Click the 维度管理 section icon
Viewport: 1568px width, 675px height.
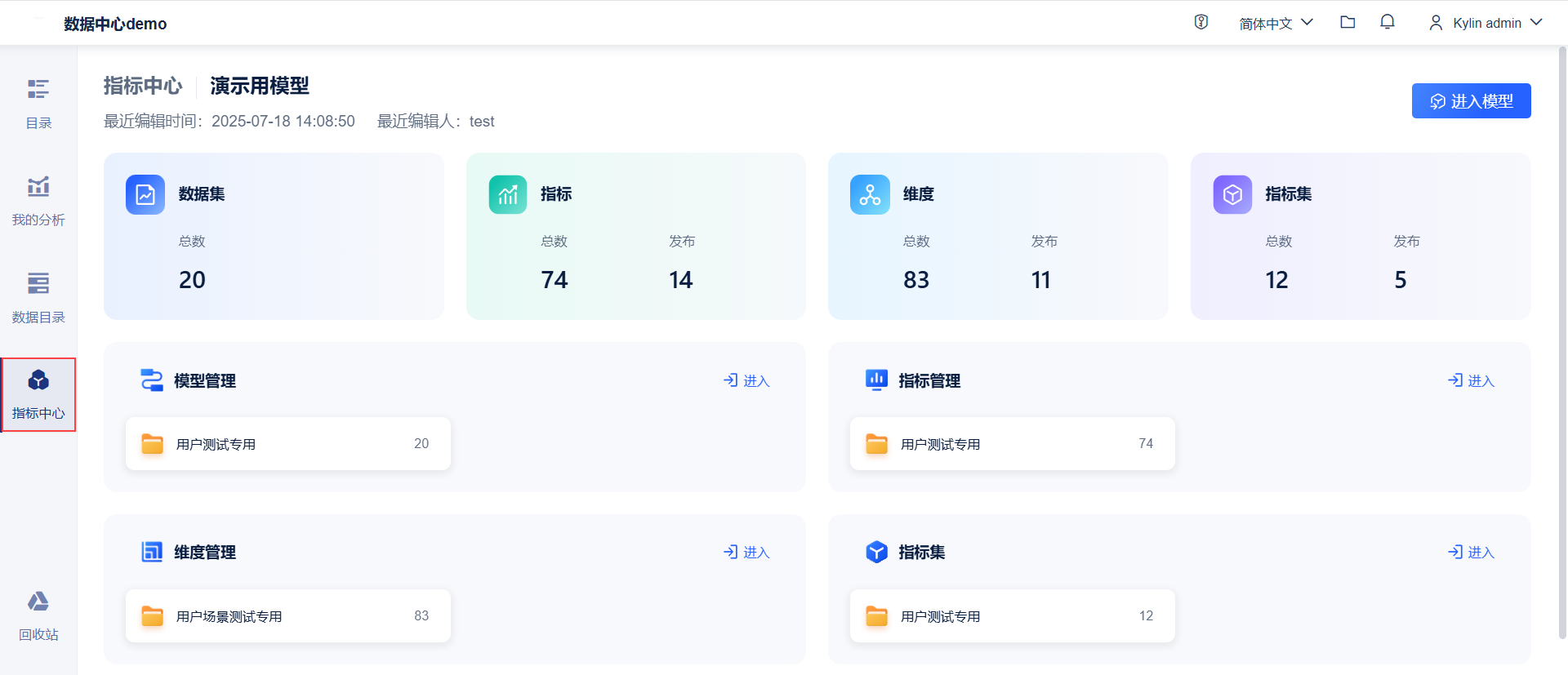[x=152, y=552]
